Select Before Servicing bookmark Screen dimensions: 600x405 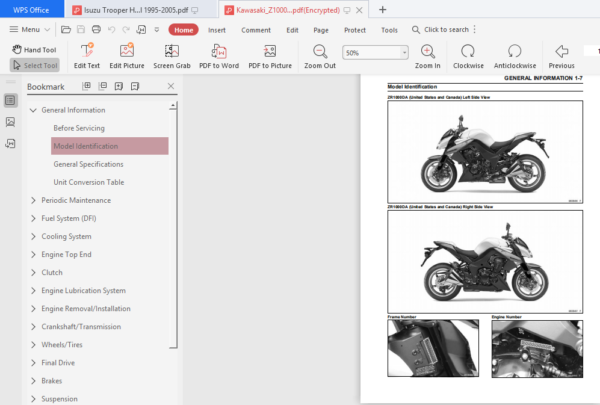[x=79, y=128]
